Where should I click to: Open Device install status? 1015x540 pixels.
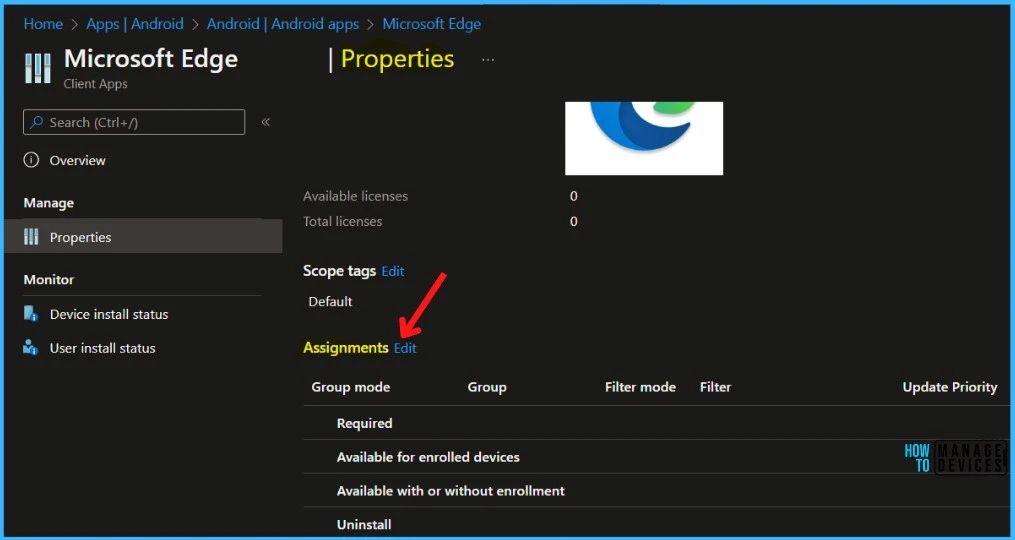[x=109, y=315]
